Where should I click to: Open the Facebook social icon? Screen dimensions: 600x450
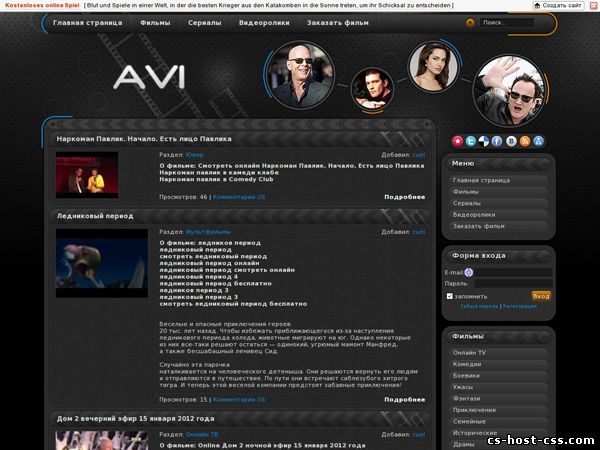(497, 141)
